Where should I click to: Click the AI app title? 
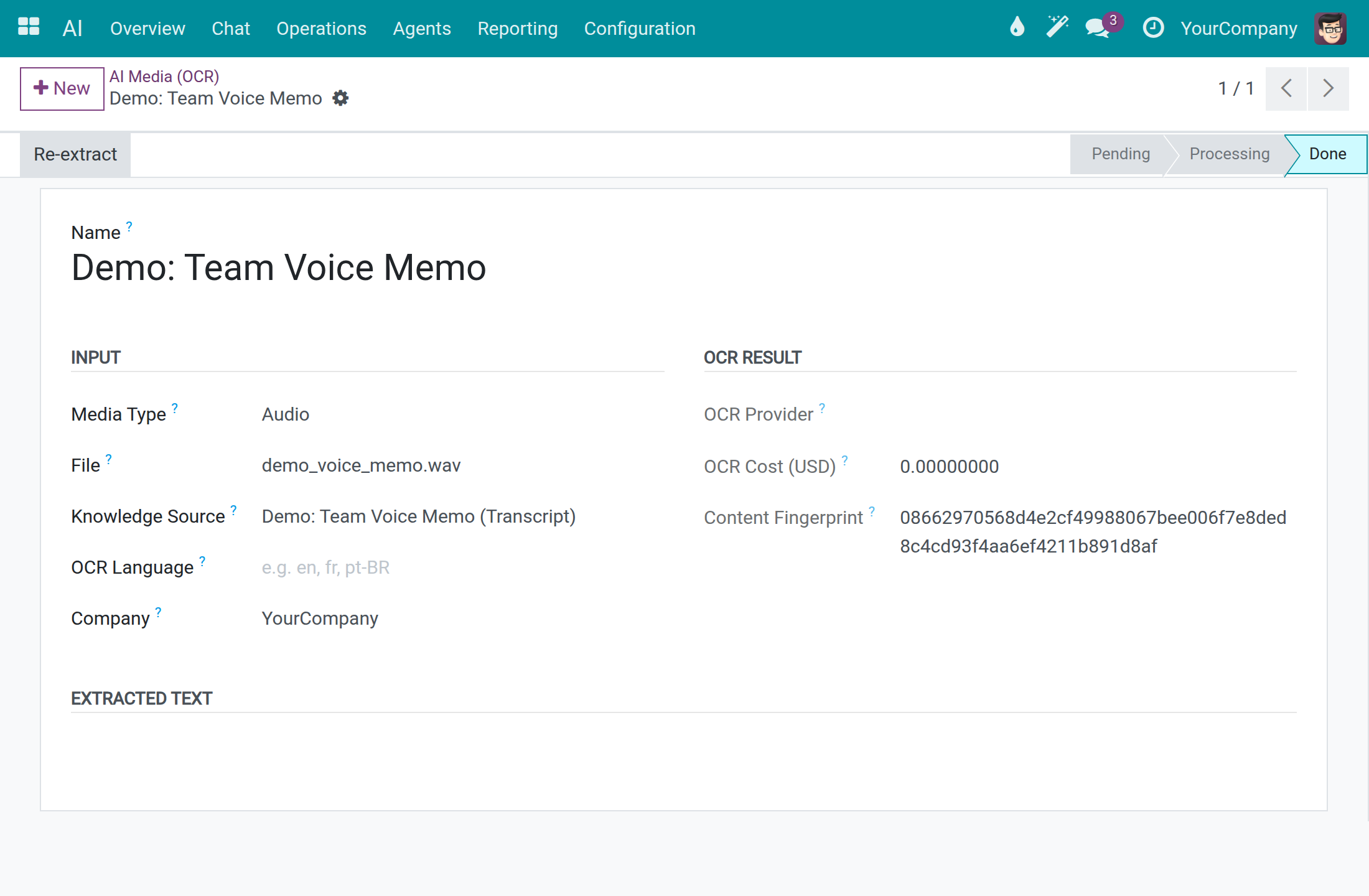point(72,29)
